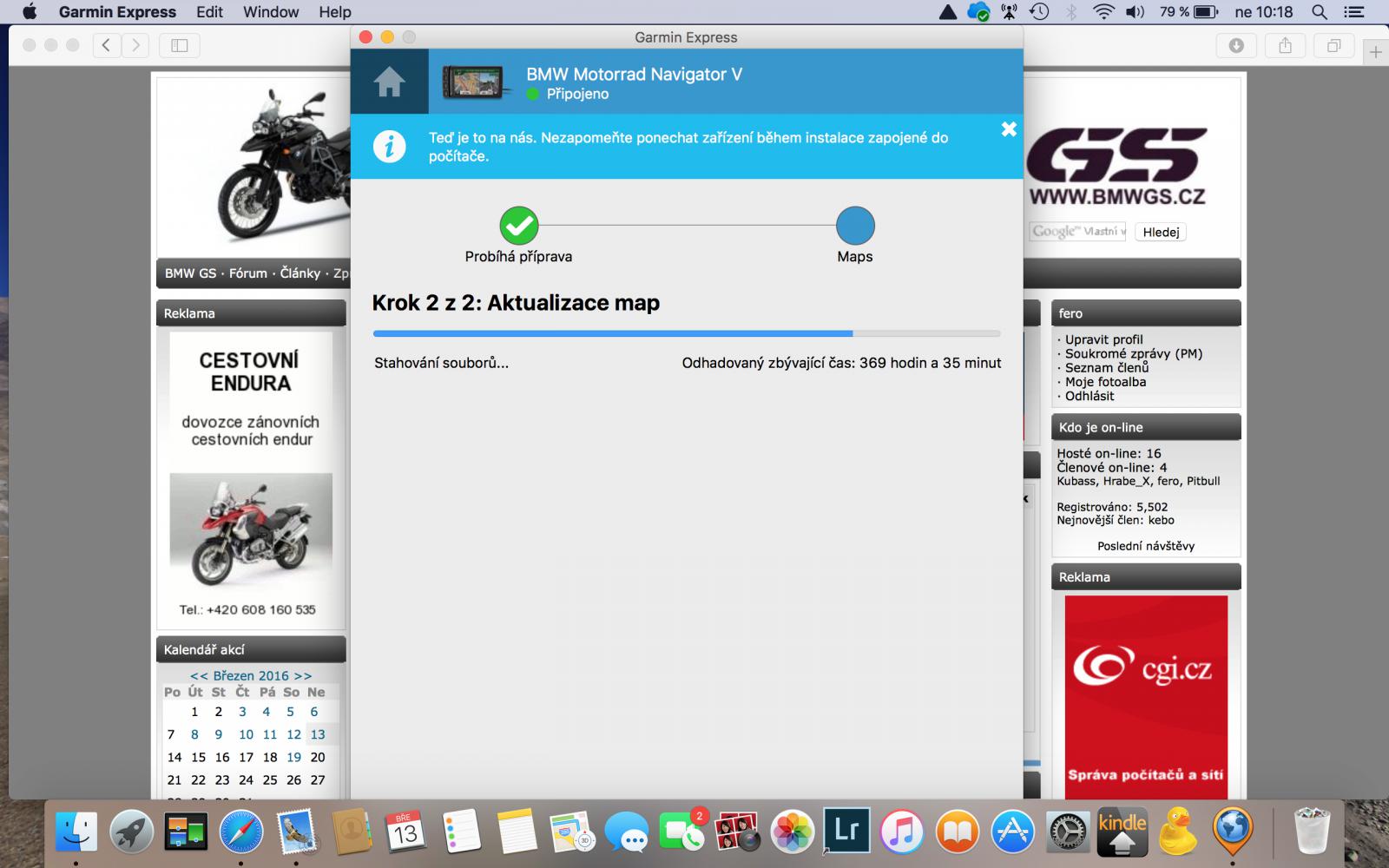Go to previous month in calendar
The image size is (1389, 868).
click(199, 675)
